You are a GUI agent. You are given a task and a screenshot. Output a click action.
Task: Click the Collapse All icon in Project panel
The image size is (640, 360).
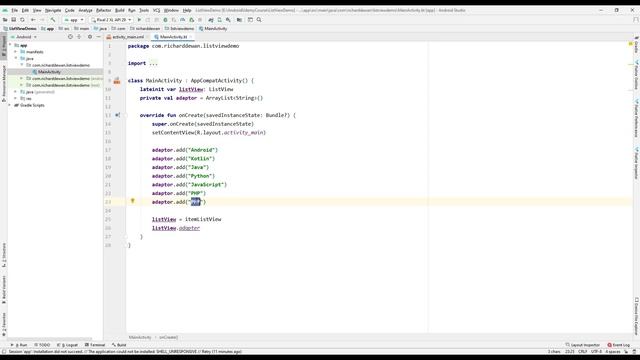click(79, 37)
